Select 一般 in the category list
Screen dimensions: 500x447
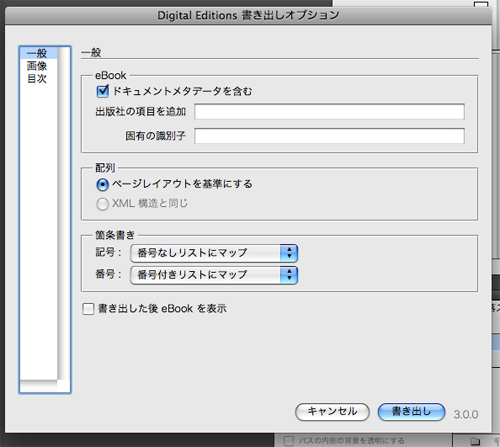(x=38, y=53)
